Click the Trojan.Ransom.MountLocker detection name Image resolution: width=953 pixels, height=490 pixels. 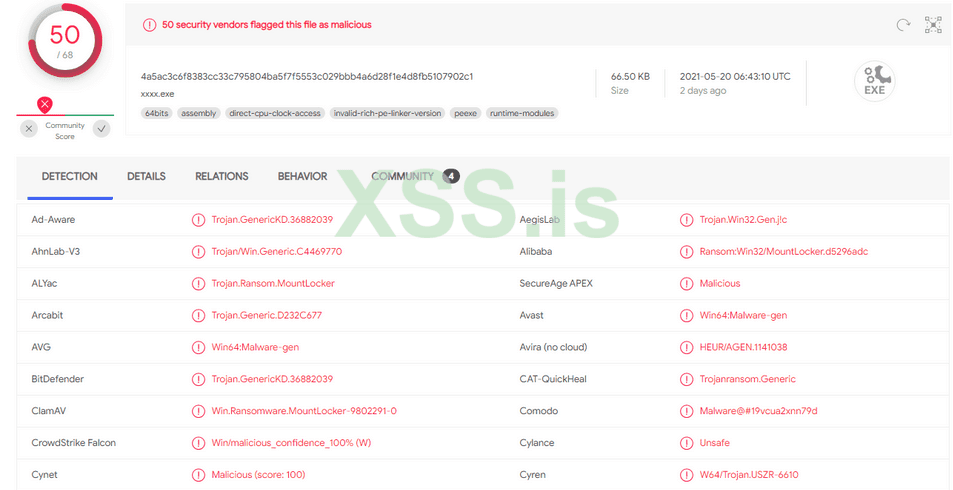click(273, 283)
